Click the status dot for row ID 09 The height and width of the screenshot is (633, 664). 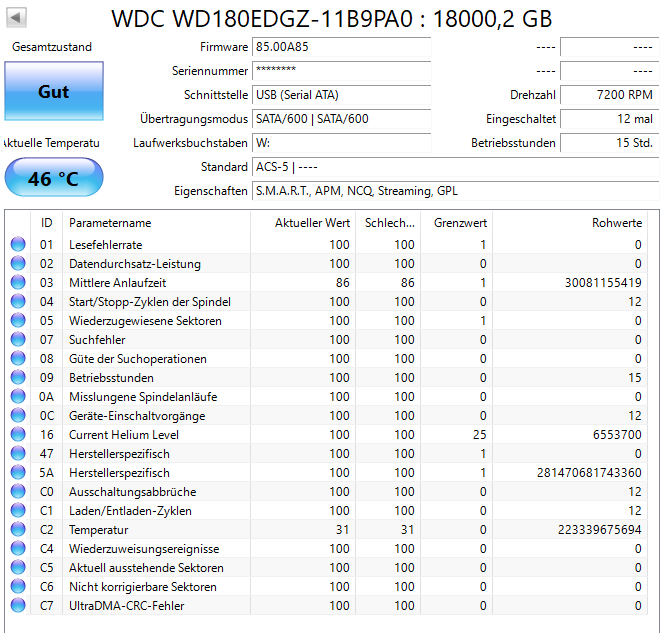[x=18, y=377]
